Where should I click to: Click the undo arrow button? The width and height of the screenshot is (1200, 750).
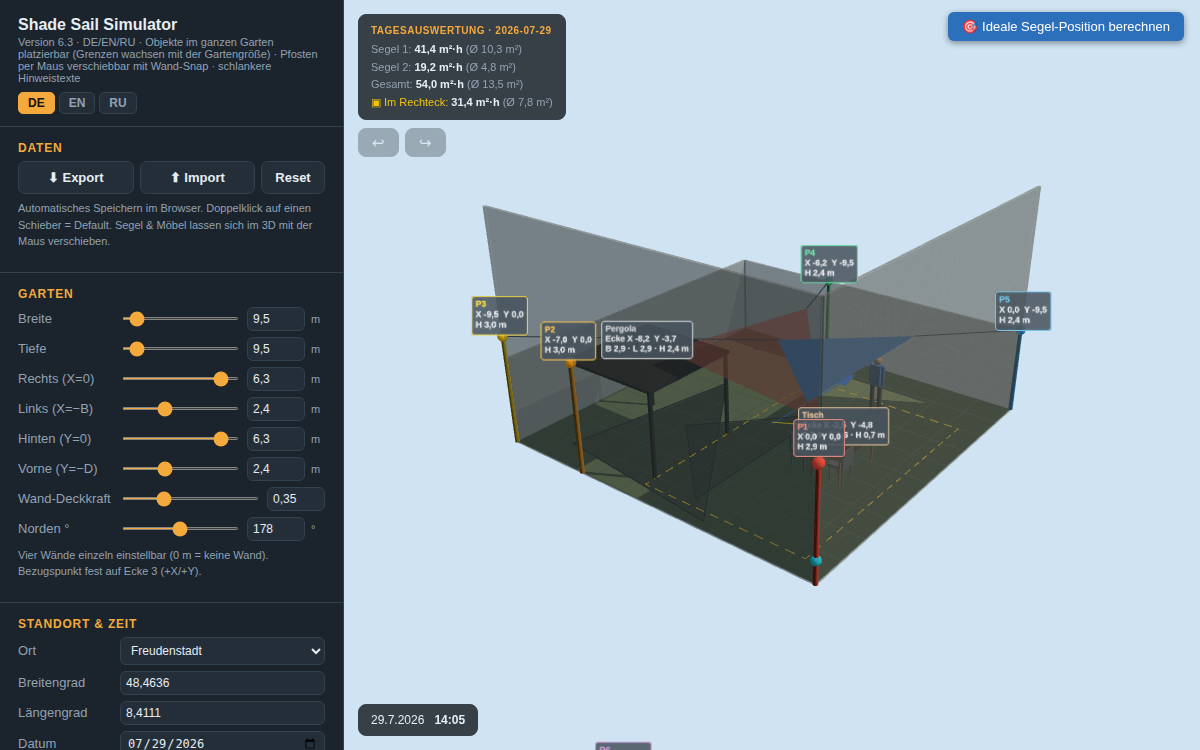click(x=378, y=142)
